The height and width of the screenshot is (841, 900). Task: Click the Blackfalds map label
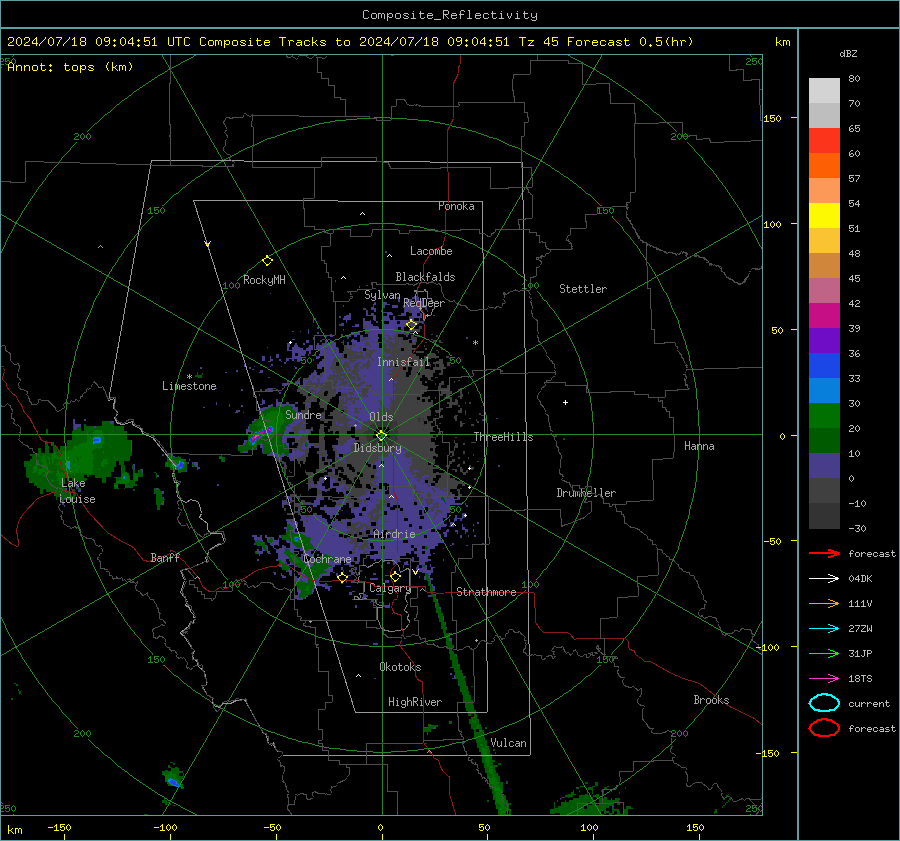[425, 277]
